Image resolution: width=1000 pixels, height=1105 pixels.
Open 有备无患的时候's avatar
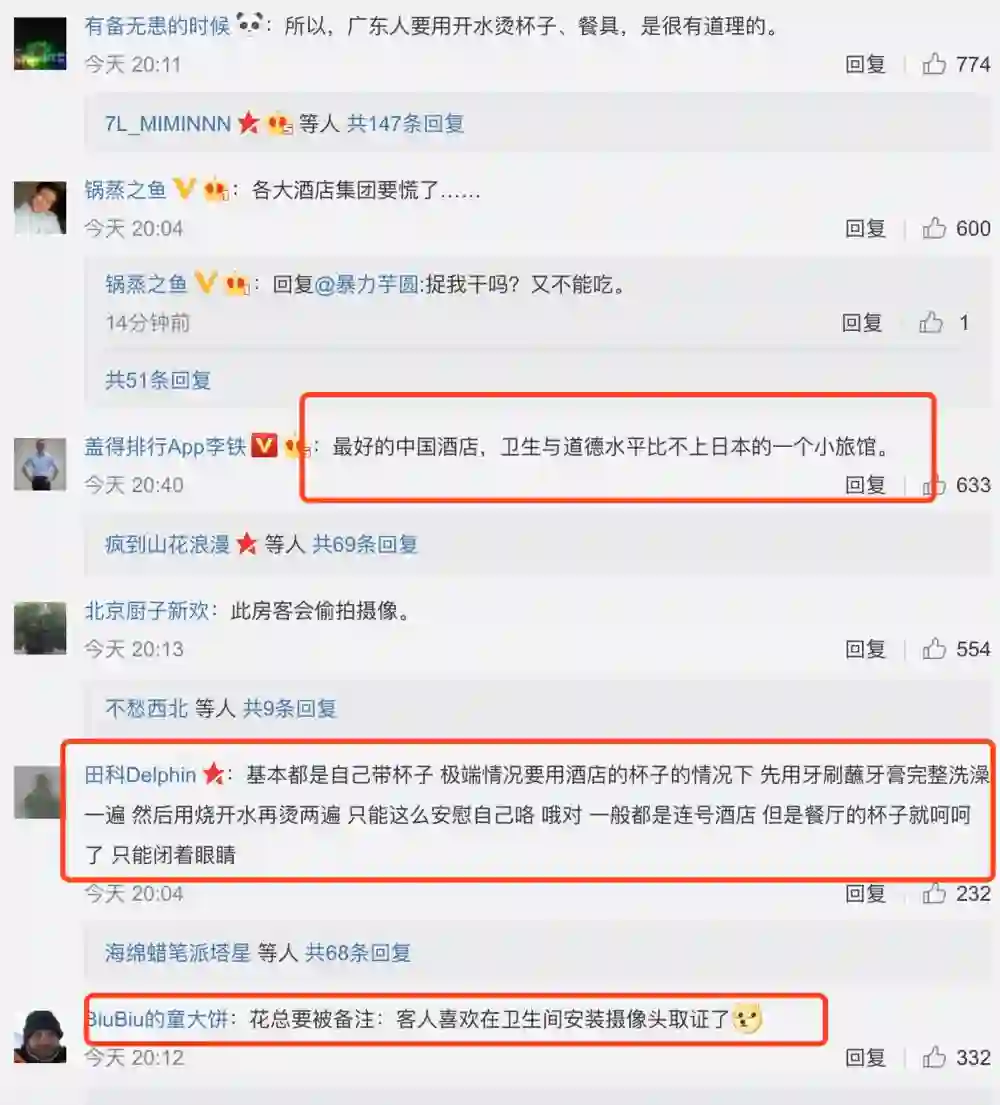pyautogui.click(x=40, y=44)
